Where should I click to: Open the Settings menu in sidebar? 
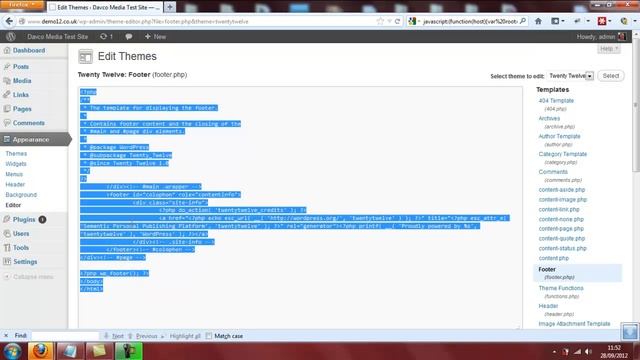(25, 262)
